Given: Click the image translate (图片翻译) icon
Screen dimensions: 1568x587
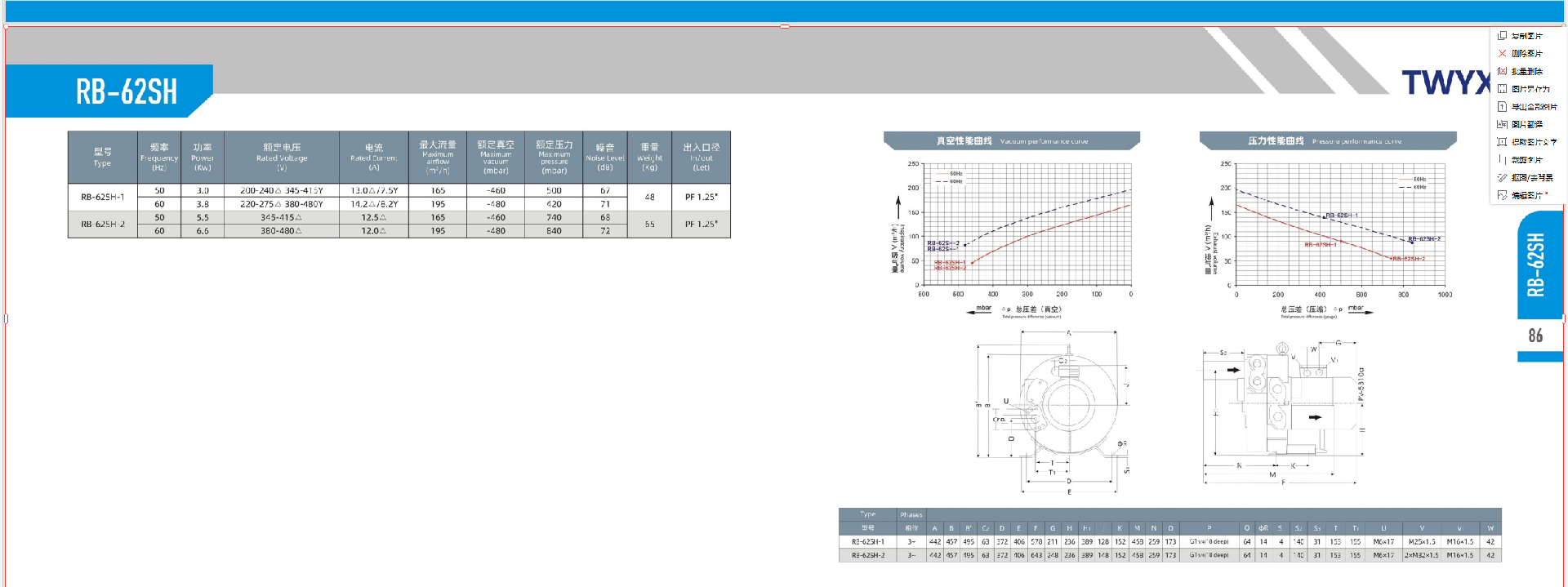Looking at the screenshot, I should coord(1502,124).
